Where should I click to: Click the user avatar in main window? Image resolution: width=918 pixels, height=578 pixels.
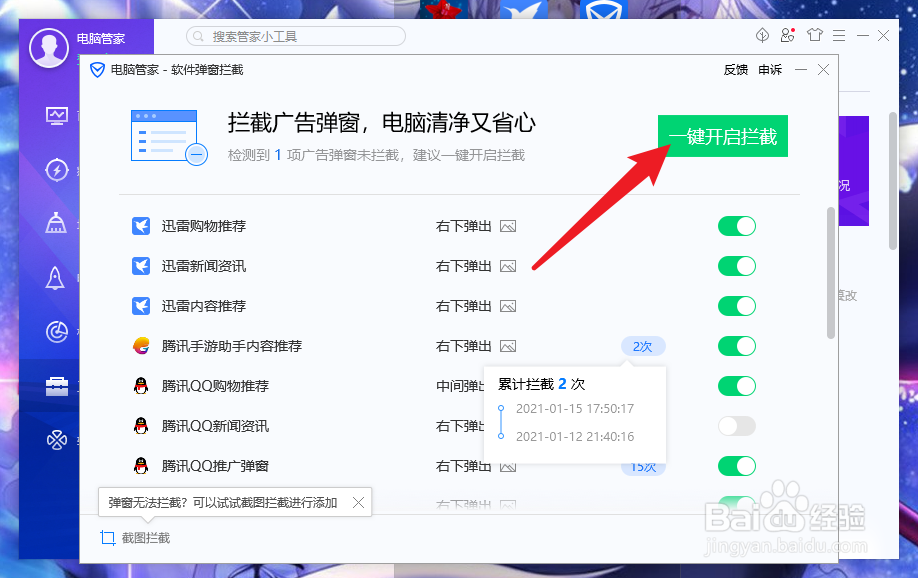(49, 48)
